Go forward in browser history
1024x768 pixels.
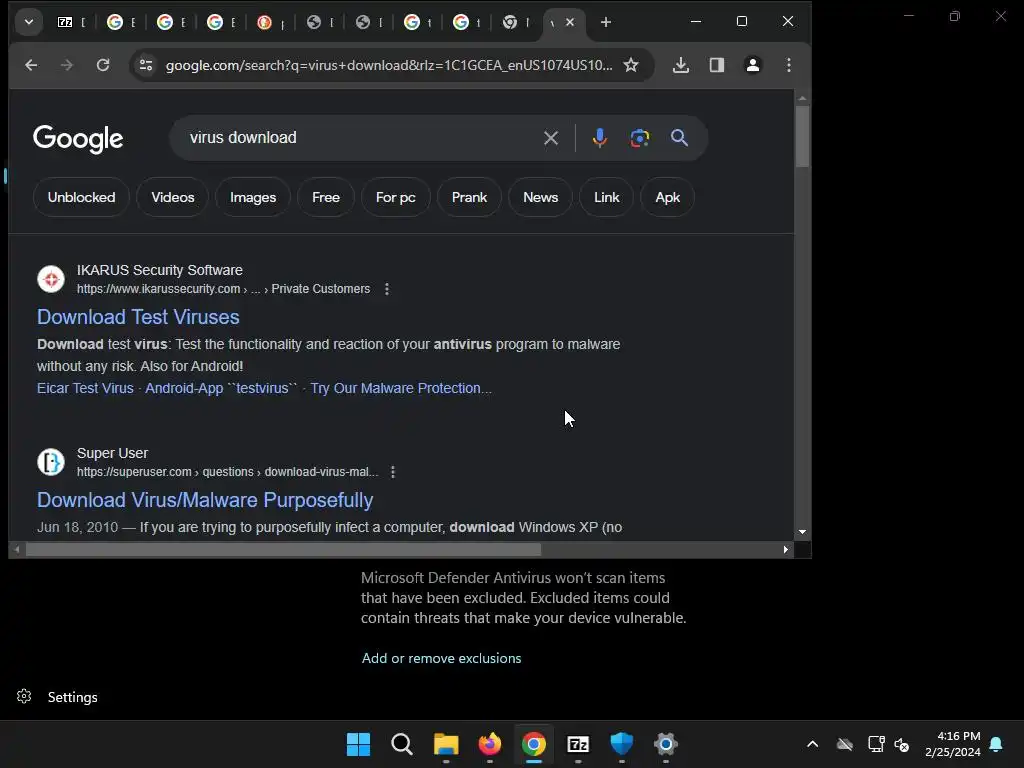point(67,65)
